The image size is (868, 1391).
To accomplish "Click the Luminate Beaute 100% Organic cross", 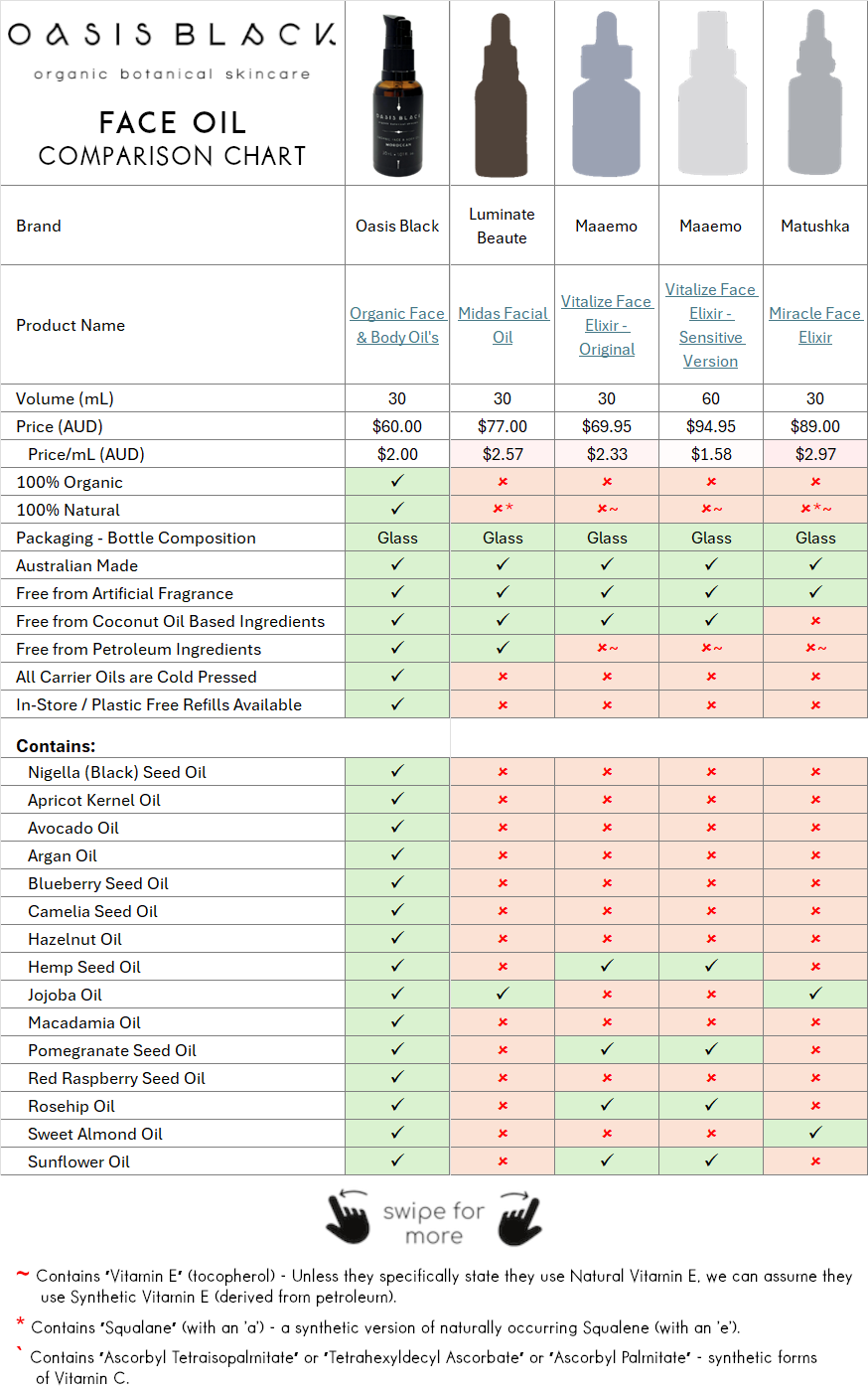I will pyautogui.click(x=503, y=482).
